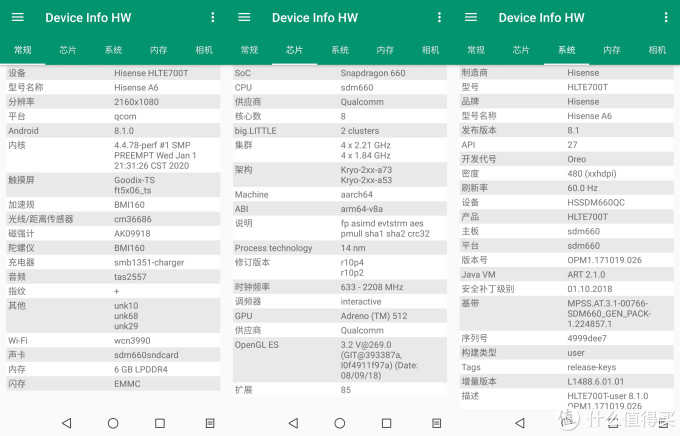Tap the 密度 value 480 (xxhdpi)

(x=592, y=174)
